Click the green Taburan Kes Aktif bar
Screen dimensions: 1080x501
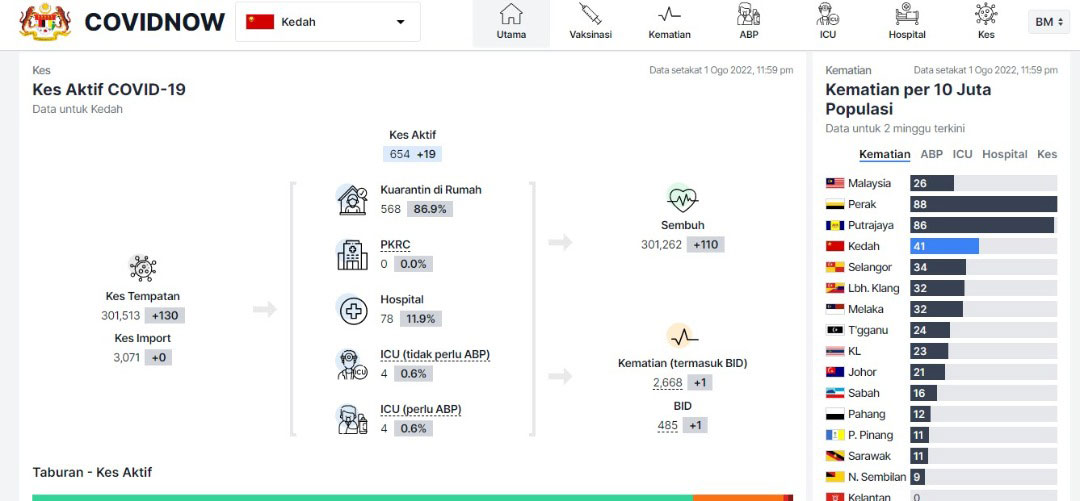click(x=362, y=498)
